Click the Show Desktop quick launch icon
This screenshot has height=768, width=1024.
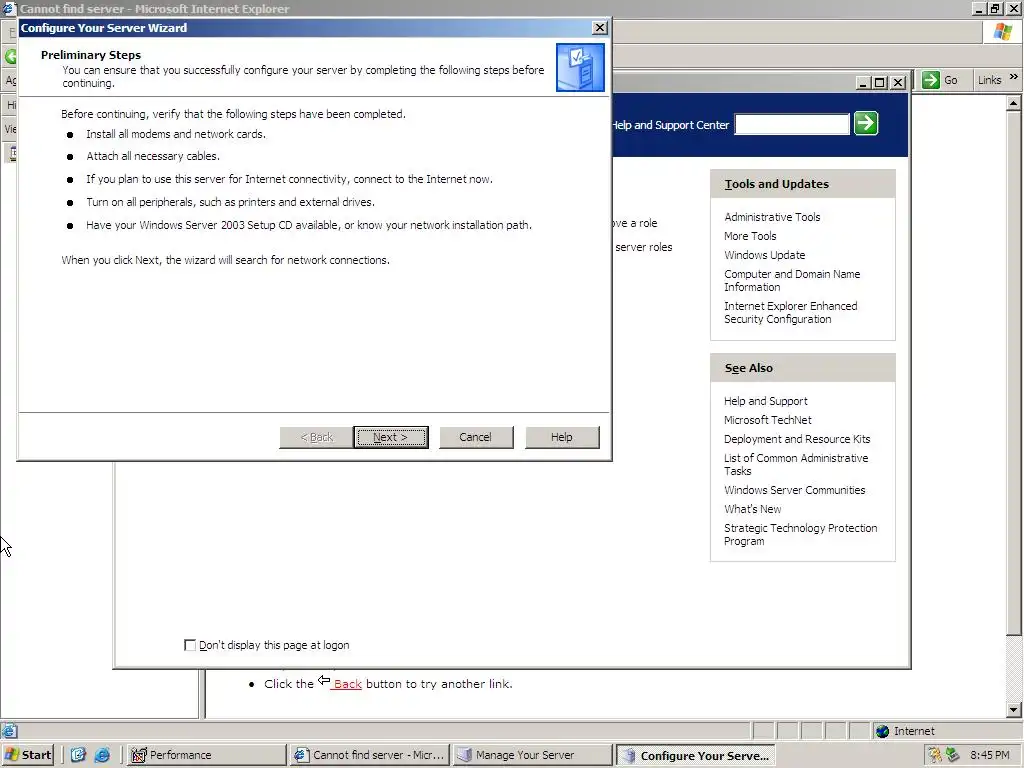point(78,755)
